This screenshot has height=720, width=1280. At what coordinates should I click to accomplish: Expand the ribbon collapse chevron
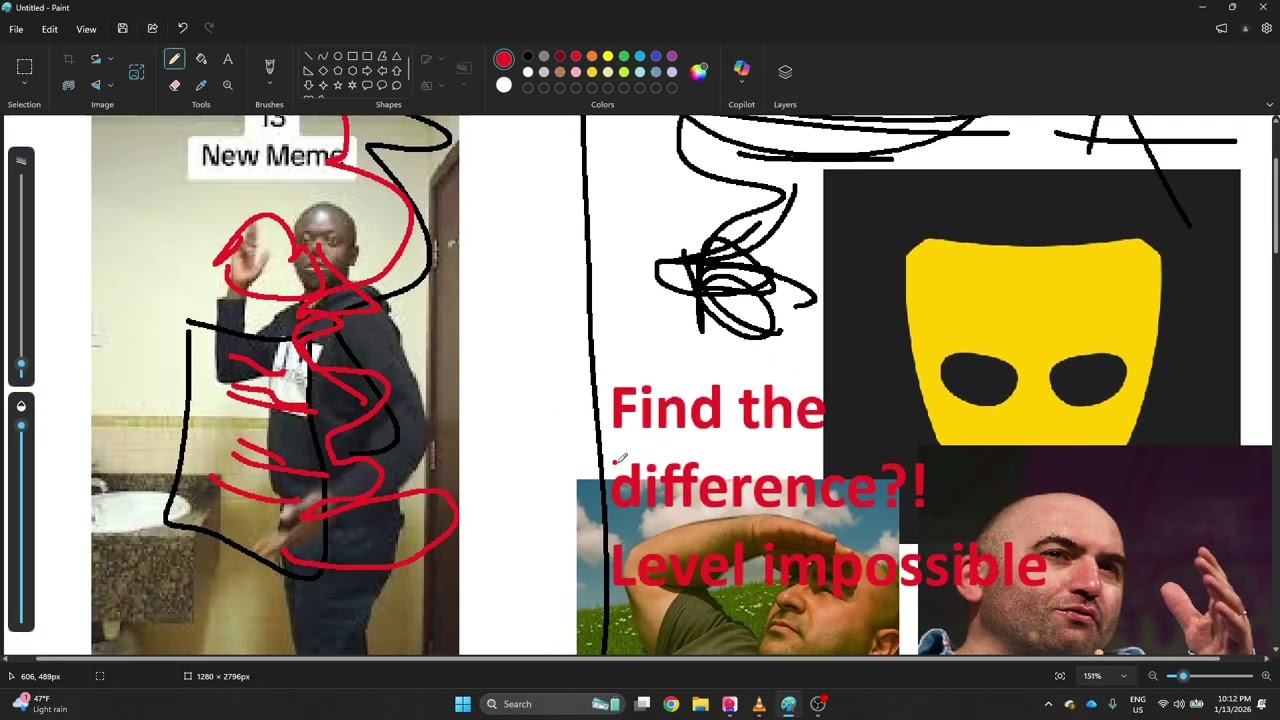pos(1270,104)
